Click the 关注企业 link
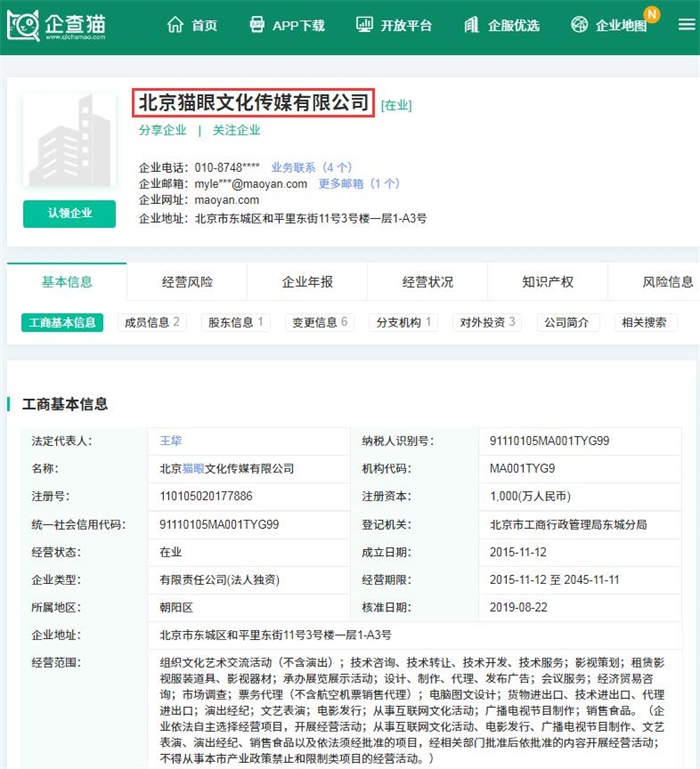 pyautogui.click(x=236, y=130)
